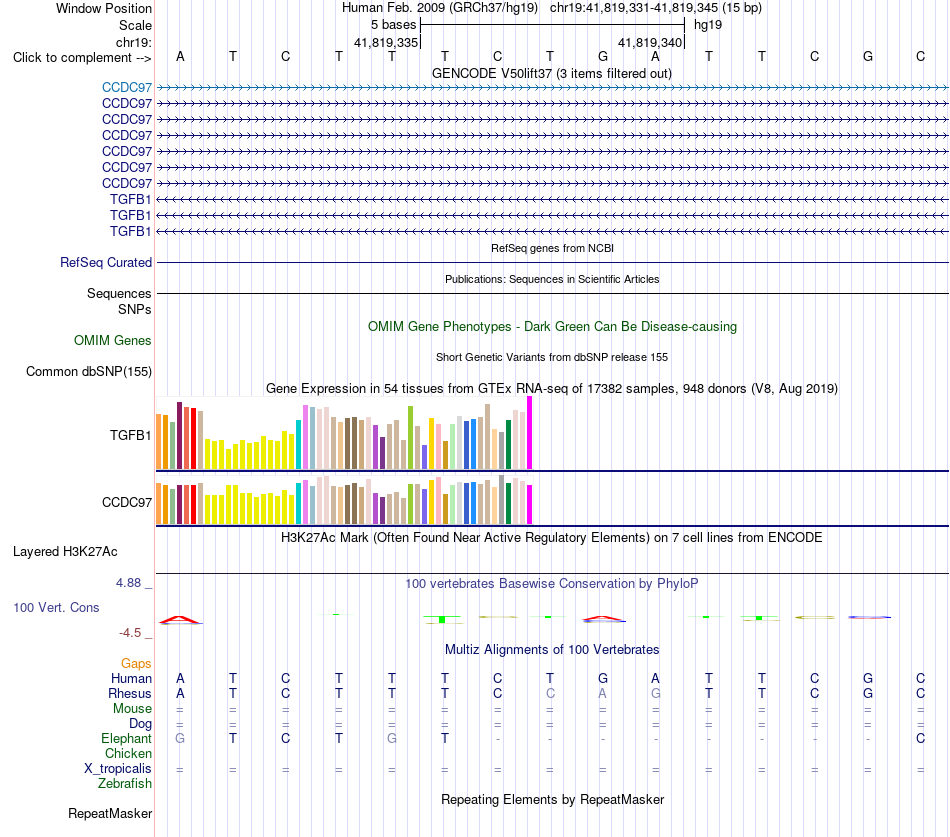The width and height of the screenshot is (950, 837).
Task: Open the light-blue highlighted CCDC97 transcript label
Action: 127,87
